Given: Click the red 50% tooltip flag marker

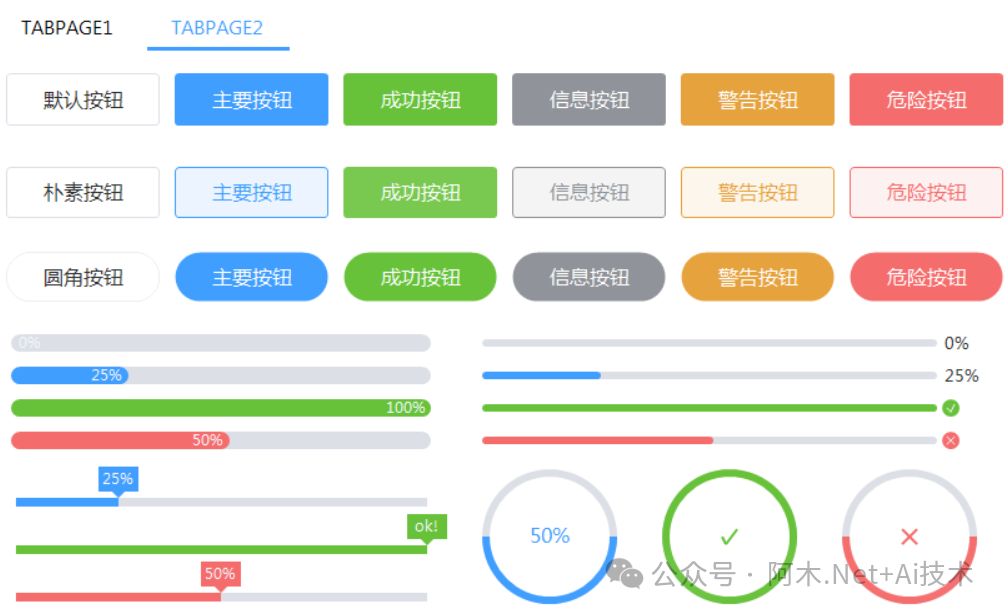Looking at the screenshot, I should (220, 575).
